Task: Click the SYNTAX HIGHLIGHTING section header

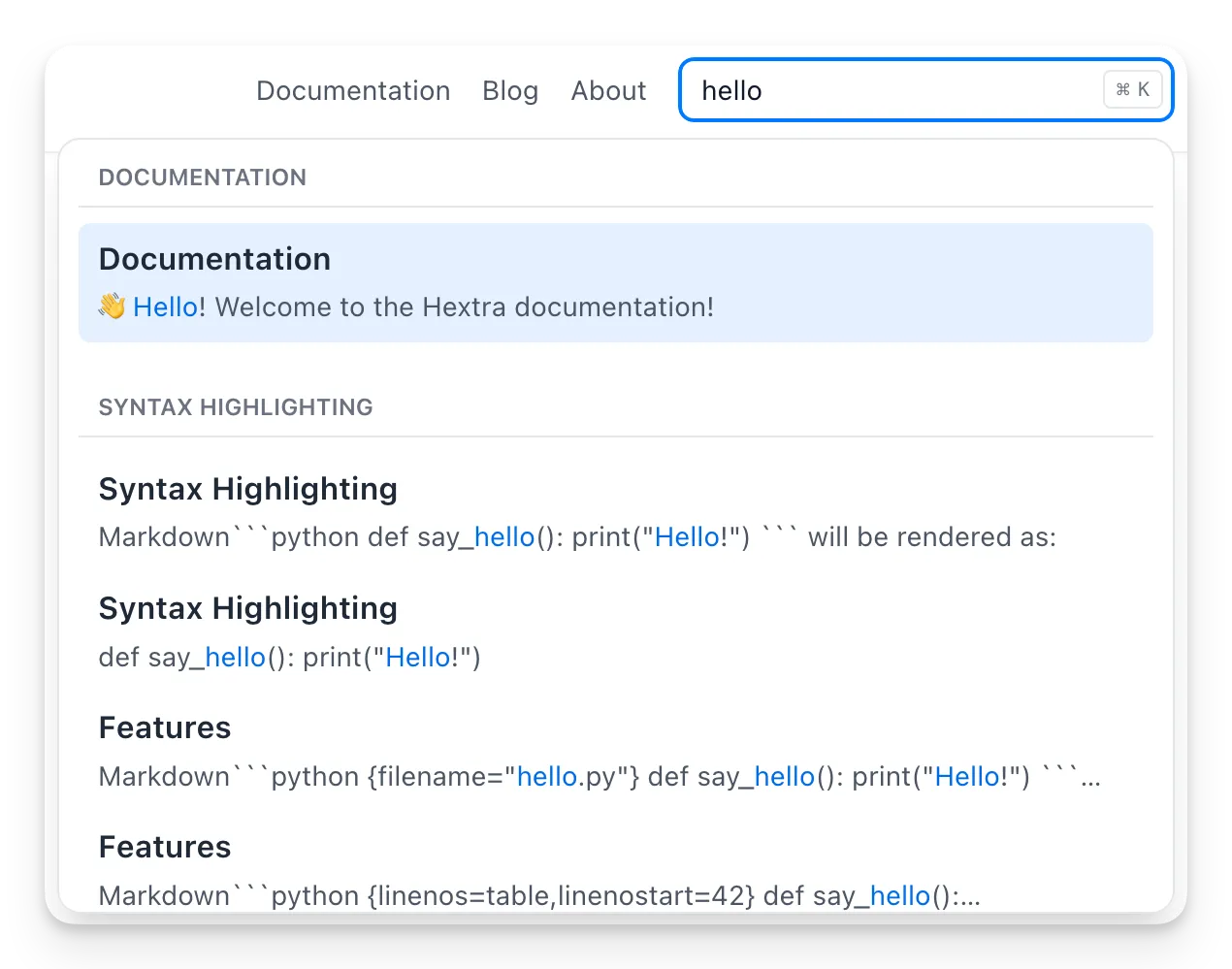Action: click(x=235, y=407)
